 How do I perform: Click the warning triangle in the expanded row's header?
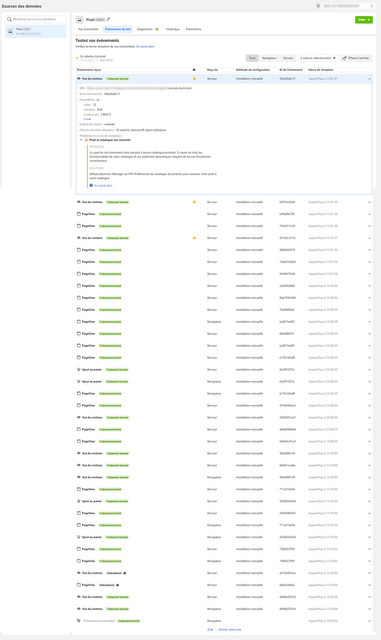(194, 78)
